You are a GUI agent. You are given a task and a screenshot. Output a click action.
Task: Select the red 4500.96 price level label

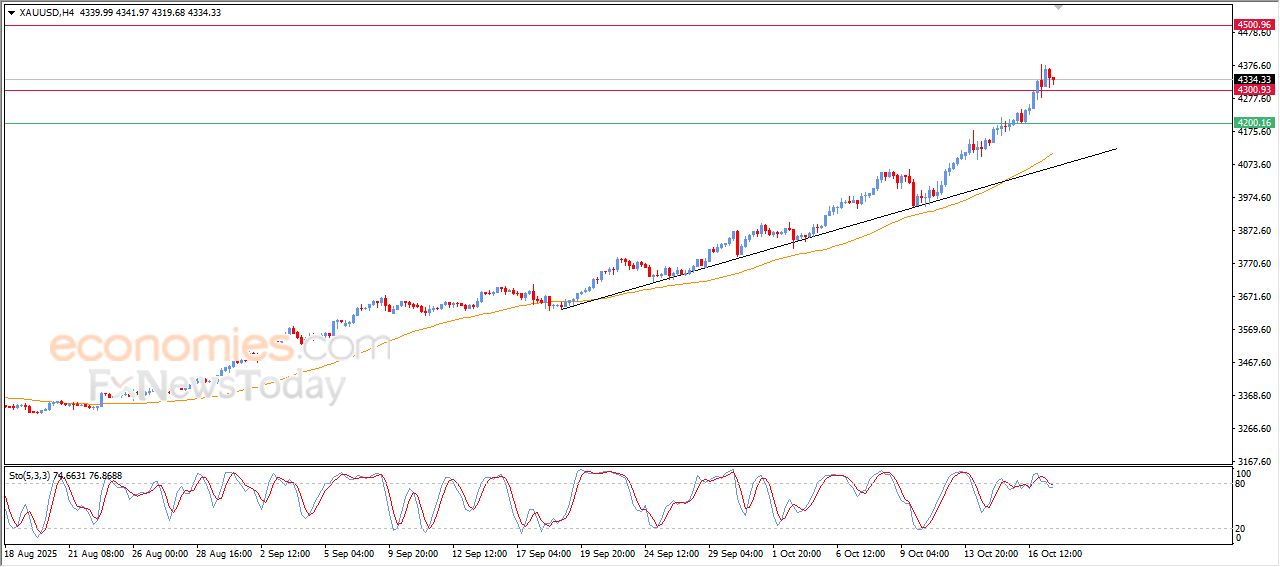[x=1253, y=24]
